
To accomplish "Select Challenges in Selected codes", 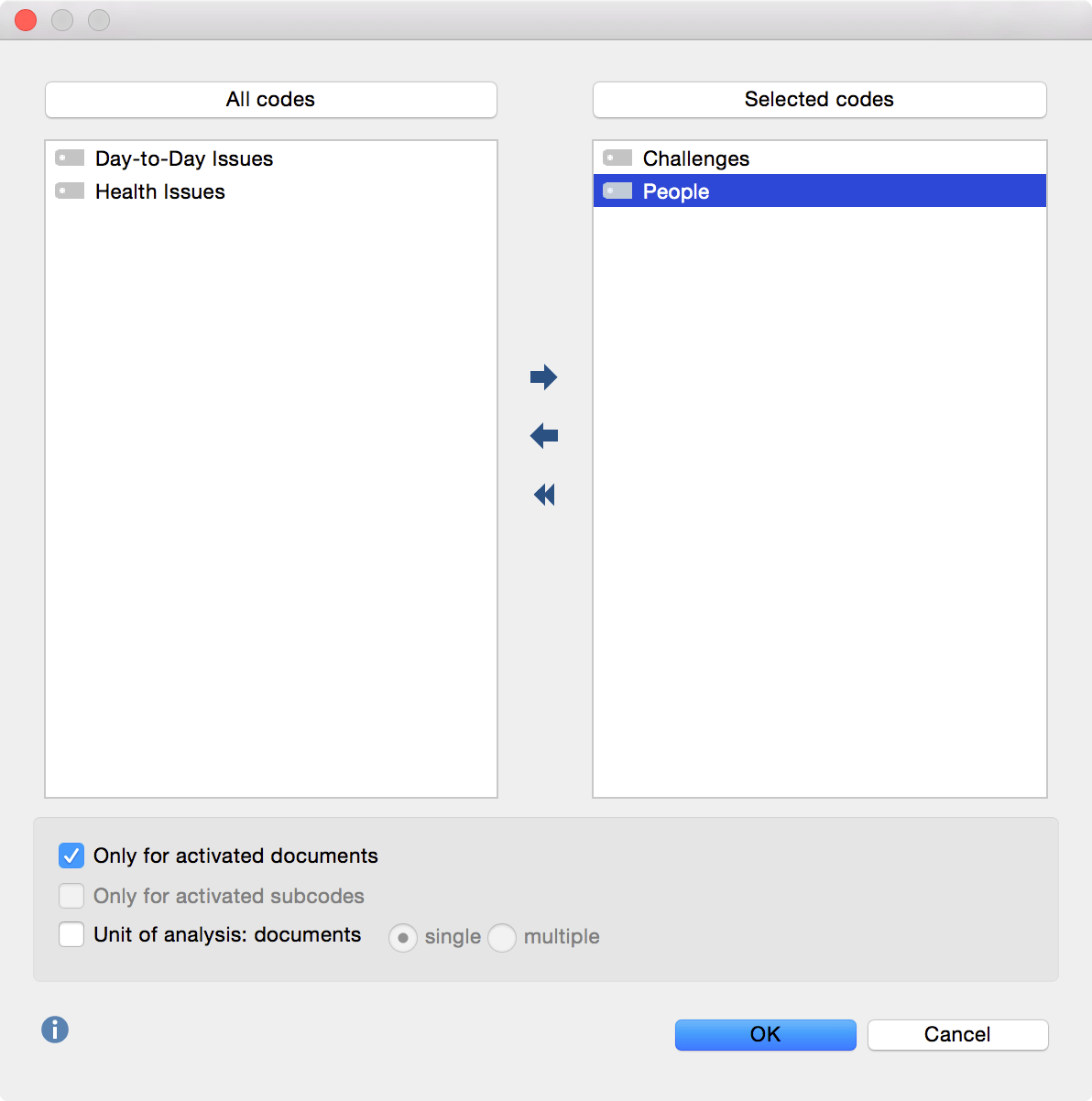I will coord(820,158).
